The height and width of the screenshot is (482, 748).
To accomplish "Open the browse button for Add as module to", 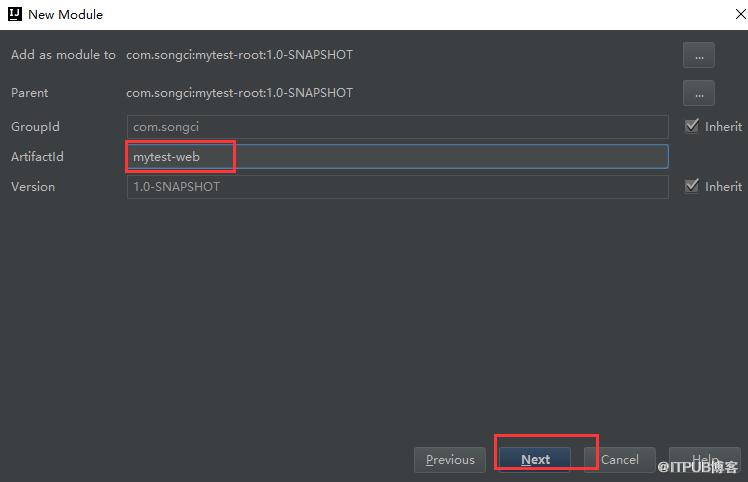I will pyautogui.click(x=698, y=55).
